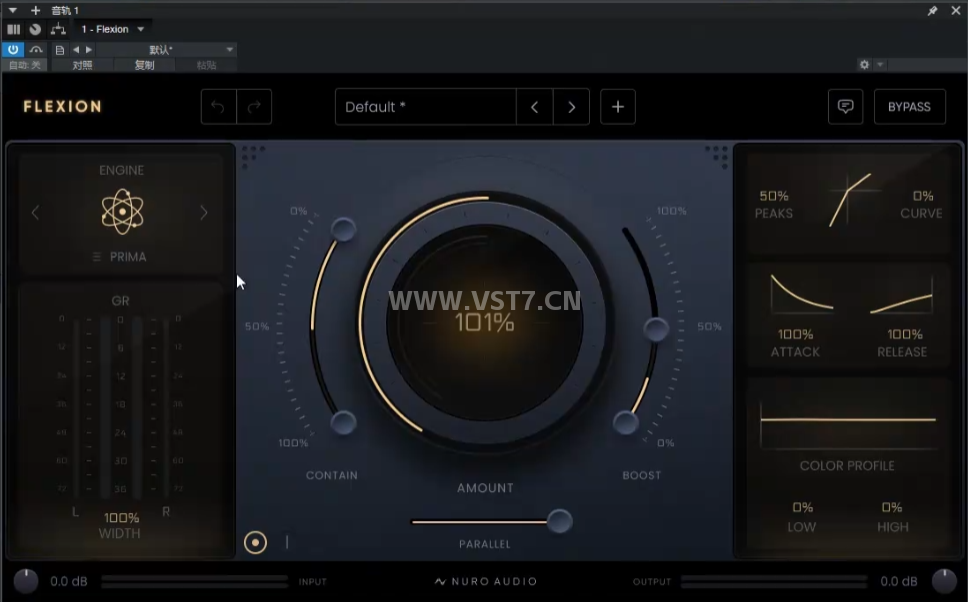This screenshot has width=968, height=602.
Task: Click the PRIMA atom engine icon
Action: click(x=122, y=212)
